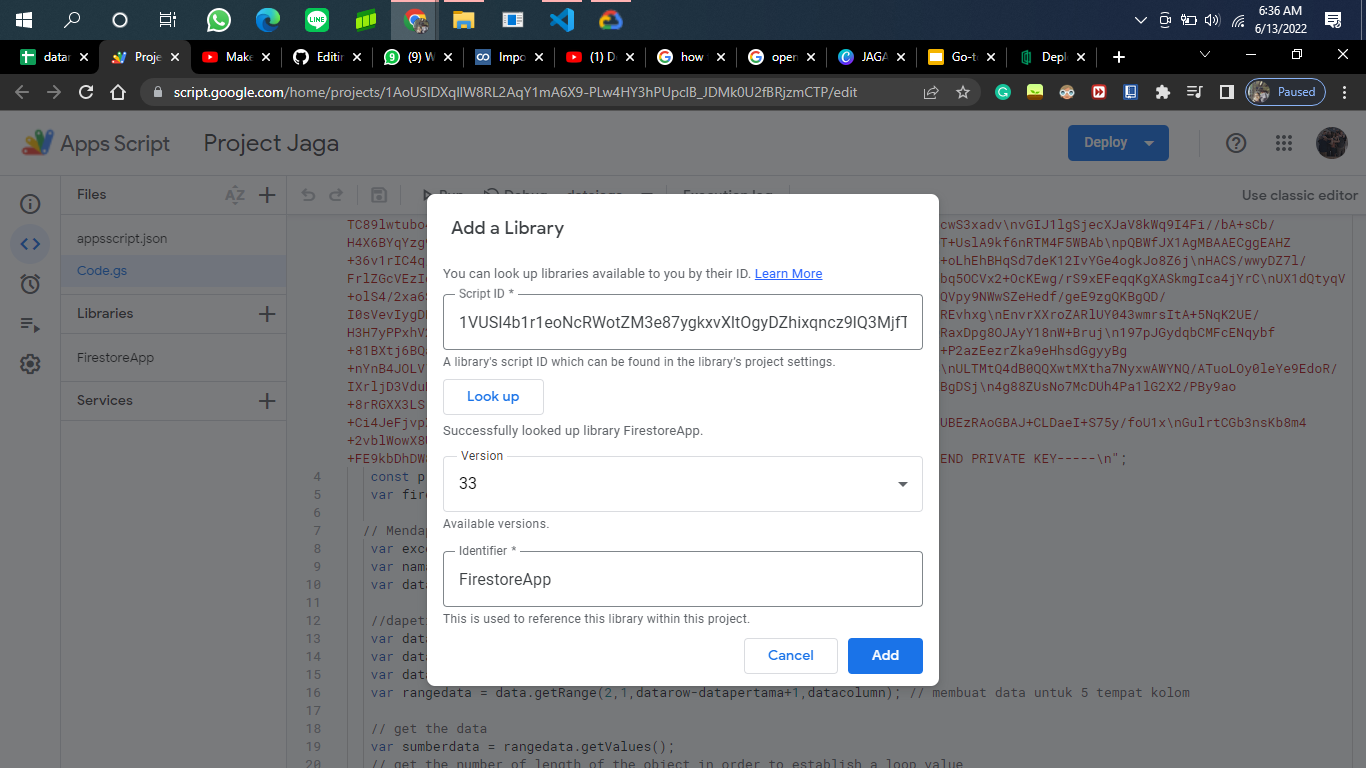This screenshot has height=768, width=1366.
Task: Open volume control in system tray
Action: tap(1213, 19)
